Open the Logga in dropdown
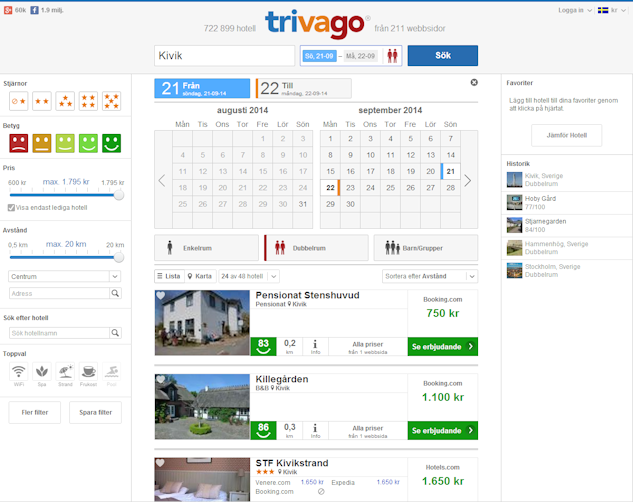The width and height of the screenshot is (633, 502). click(x=575, y=10)
